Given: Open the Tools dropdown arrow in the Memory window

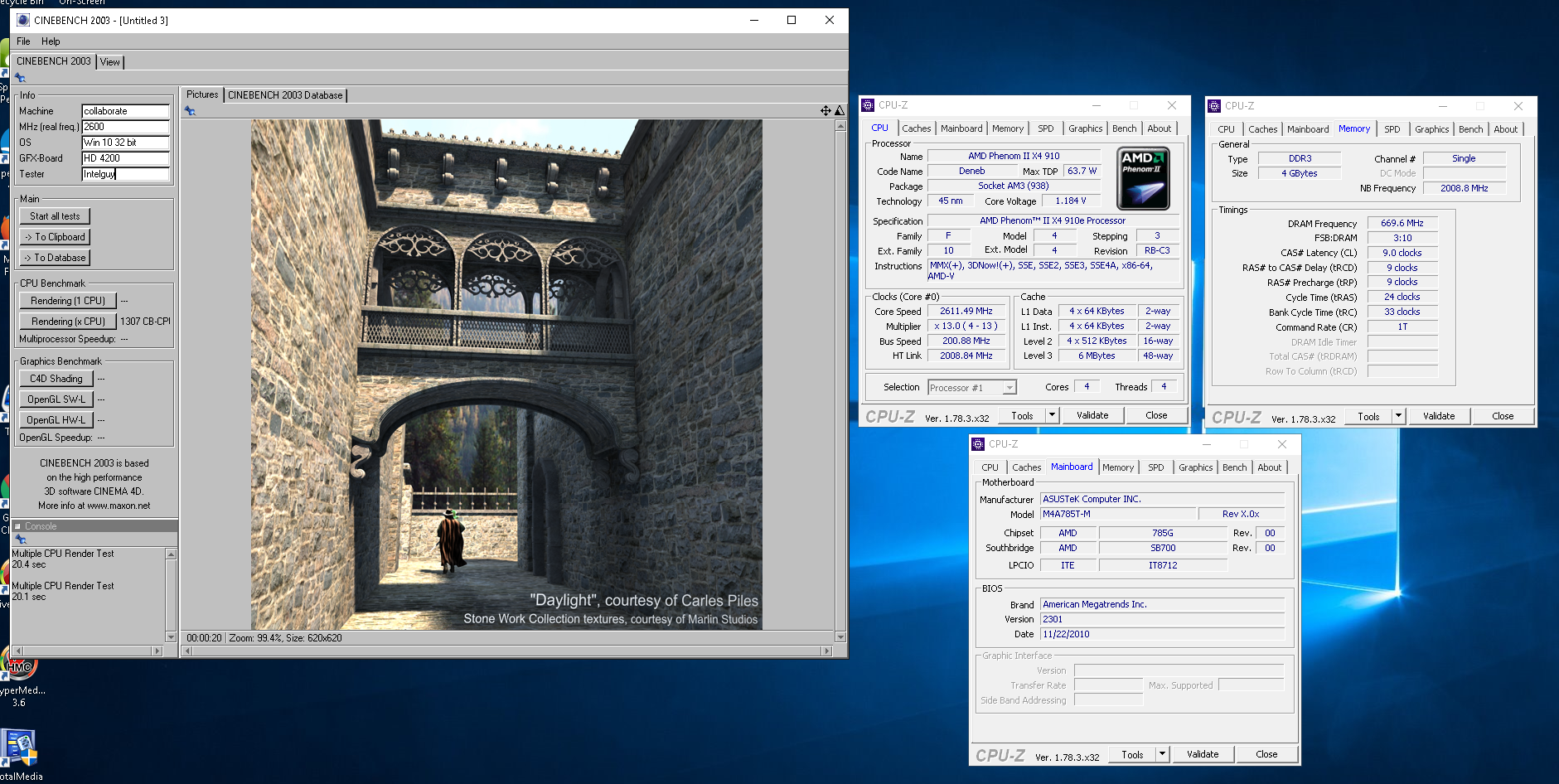Looking at the screenshot, I should (x=1398, y=416).
